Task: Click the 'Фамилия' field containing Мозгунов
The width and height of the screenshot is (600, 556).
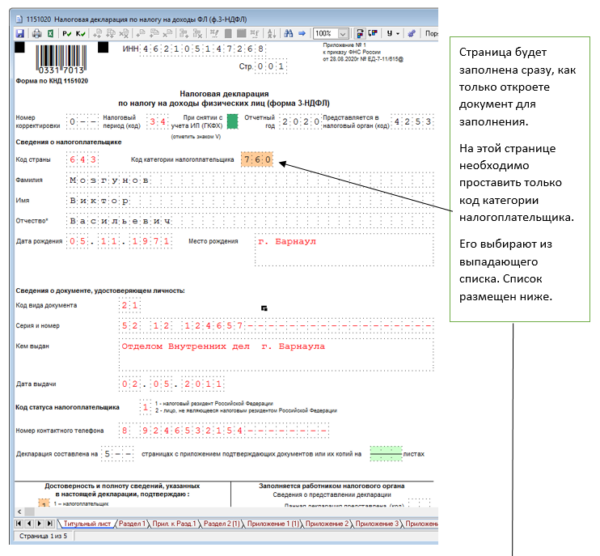Action: click(x=110, y=180)
